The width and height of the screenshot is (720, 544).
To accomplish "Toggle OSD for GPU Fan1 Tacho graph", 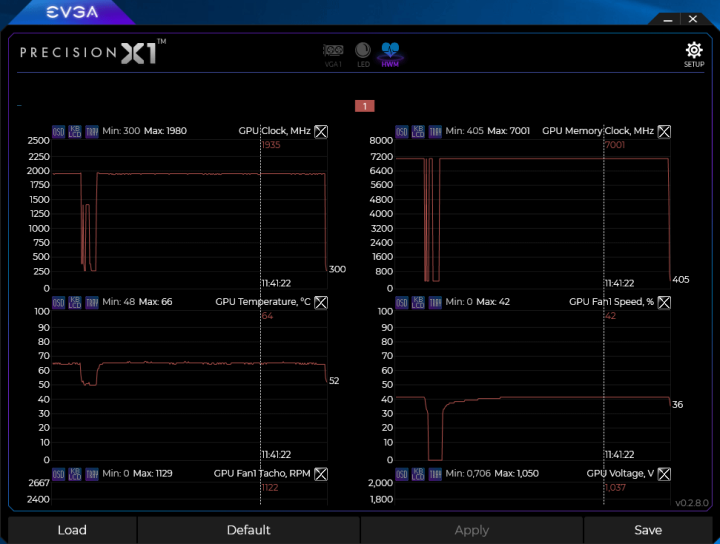I will (x=58, y=474).
